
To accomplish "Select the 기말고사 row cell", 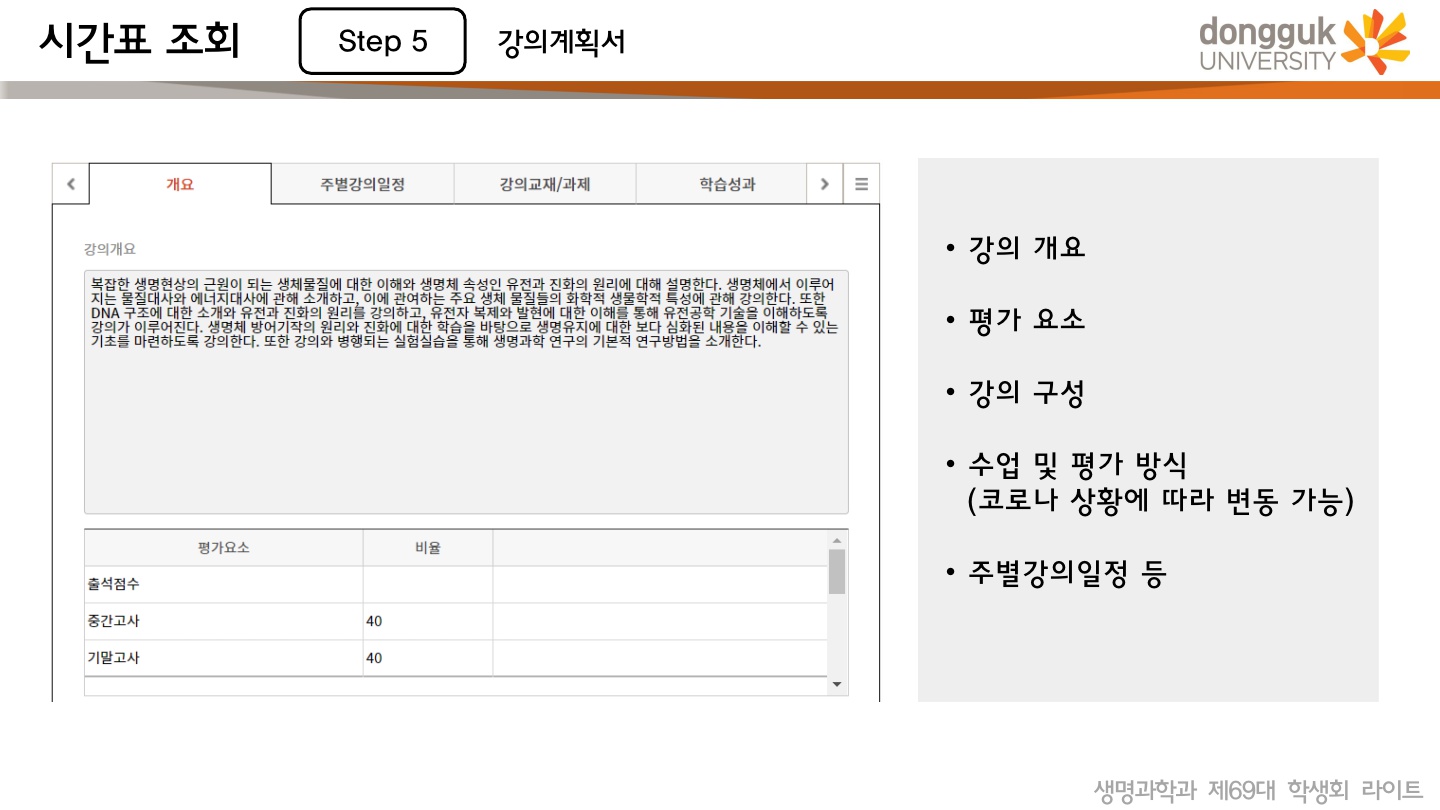I will click(x=224, y=658).
